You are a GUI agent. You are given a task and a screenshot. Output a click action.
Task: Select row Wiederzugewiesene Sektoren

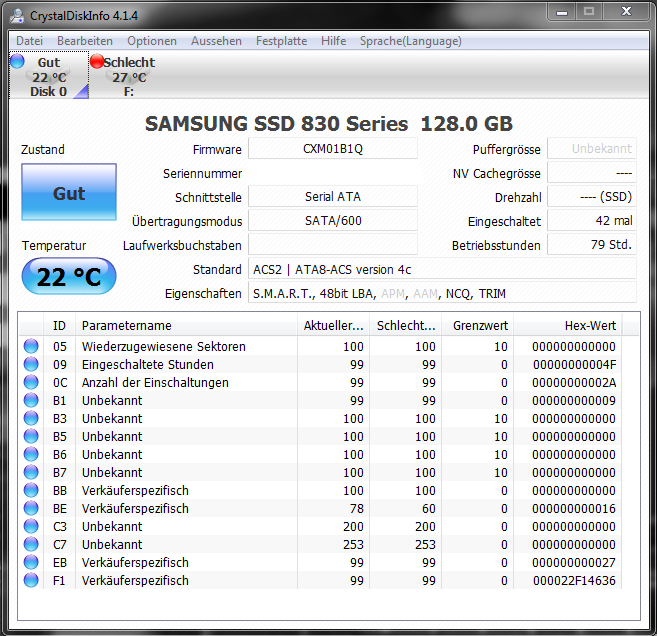[321, 346]
